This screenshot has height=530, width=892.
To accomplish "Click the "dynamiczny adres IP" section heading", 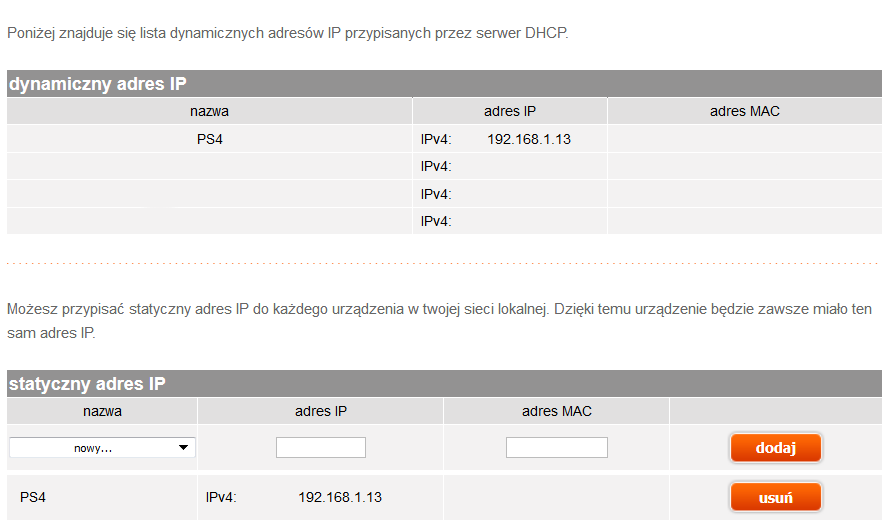I will click(x=98, y=84).
